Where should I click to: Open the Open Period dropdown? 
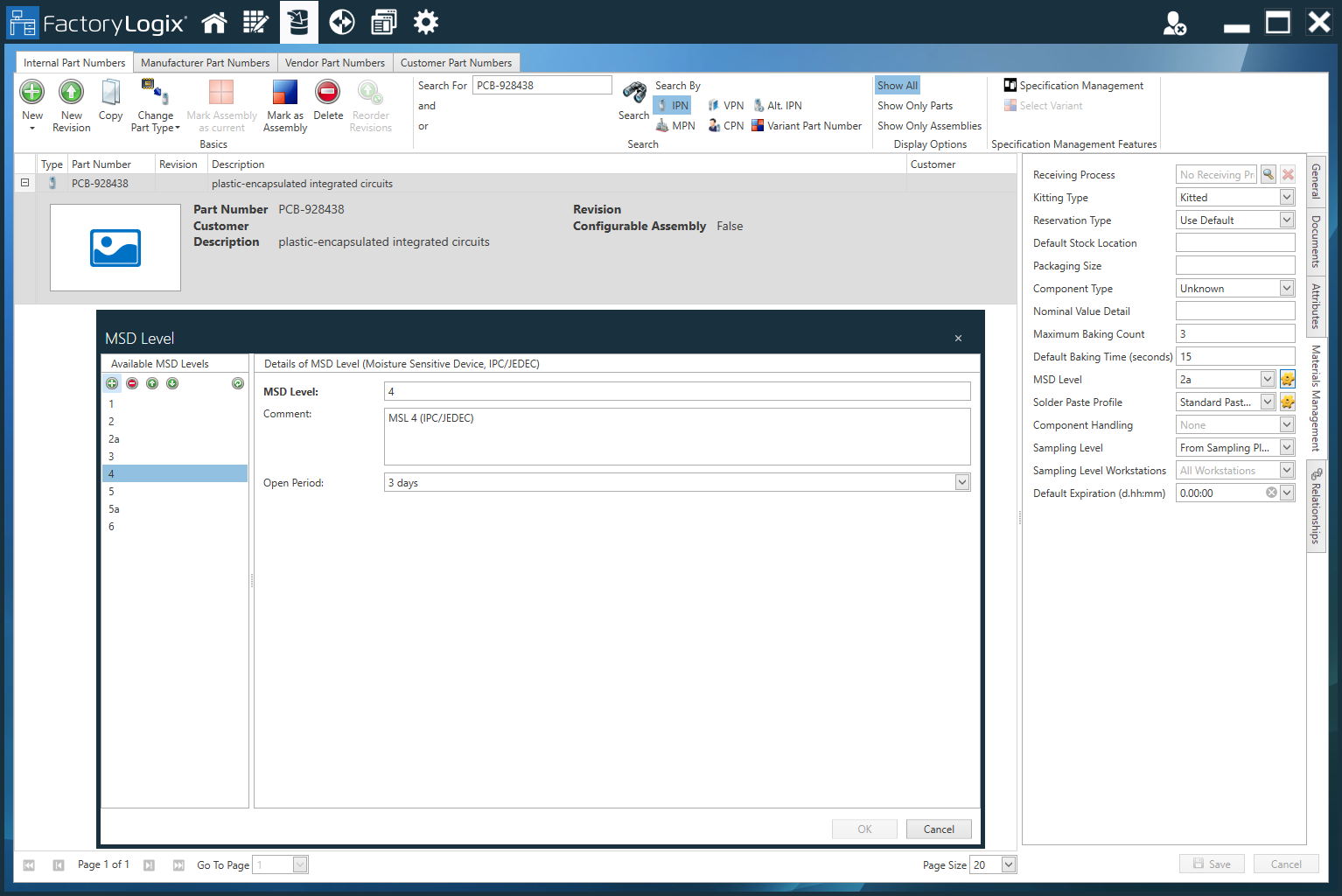click(962, 482)
